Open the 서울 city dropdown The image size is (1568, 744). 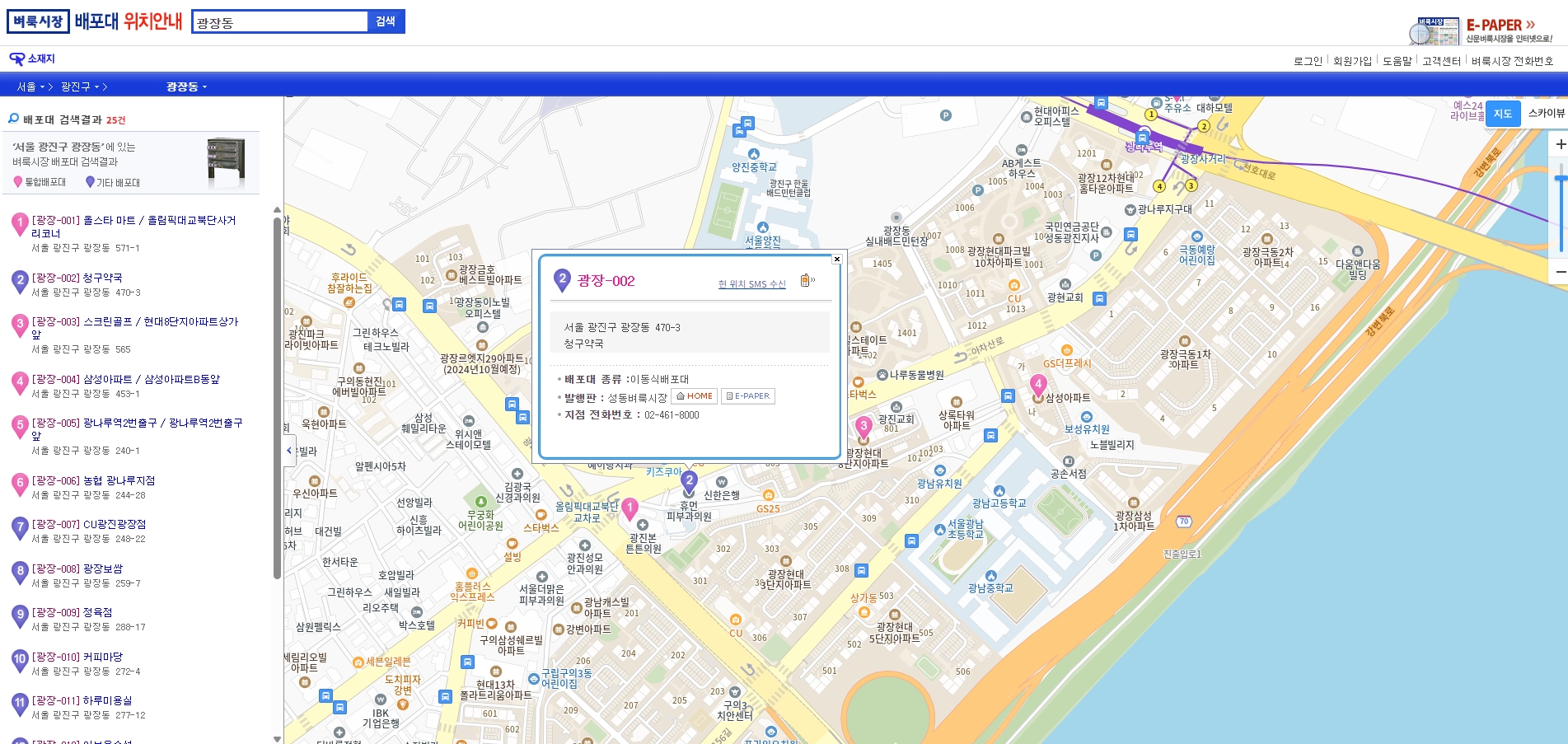[30, 87]
